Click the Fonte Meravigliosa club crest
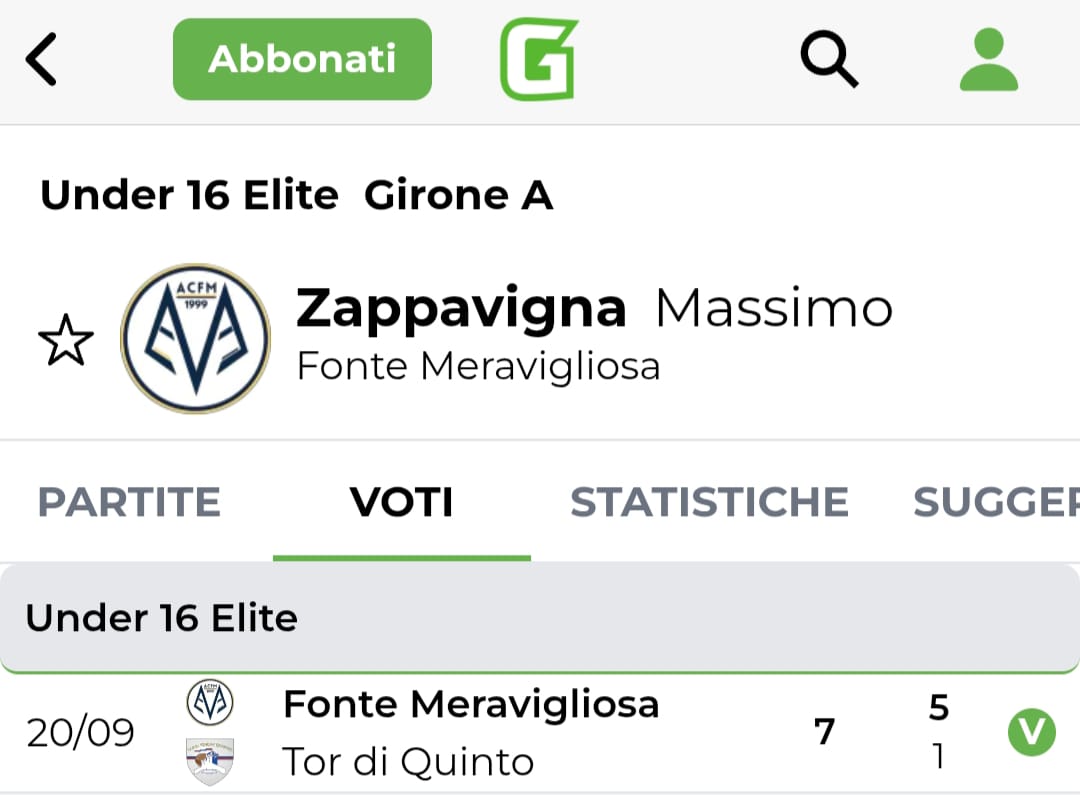Viewport: 1080px width, 795px height. click(196, 339)
